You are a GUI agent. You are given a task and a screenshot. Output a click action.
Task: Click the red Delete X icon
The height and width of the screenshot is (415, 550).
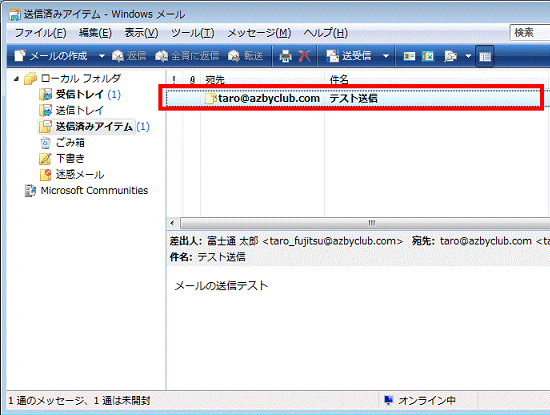coord(304,56)
